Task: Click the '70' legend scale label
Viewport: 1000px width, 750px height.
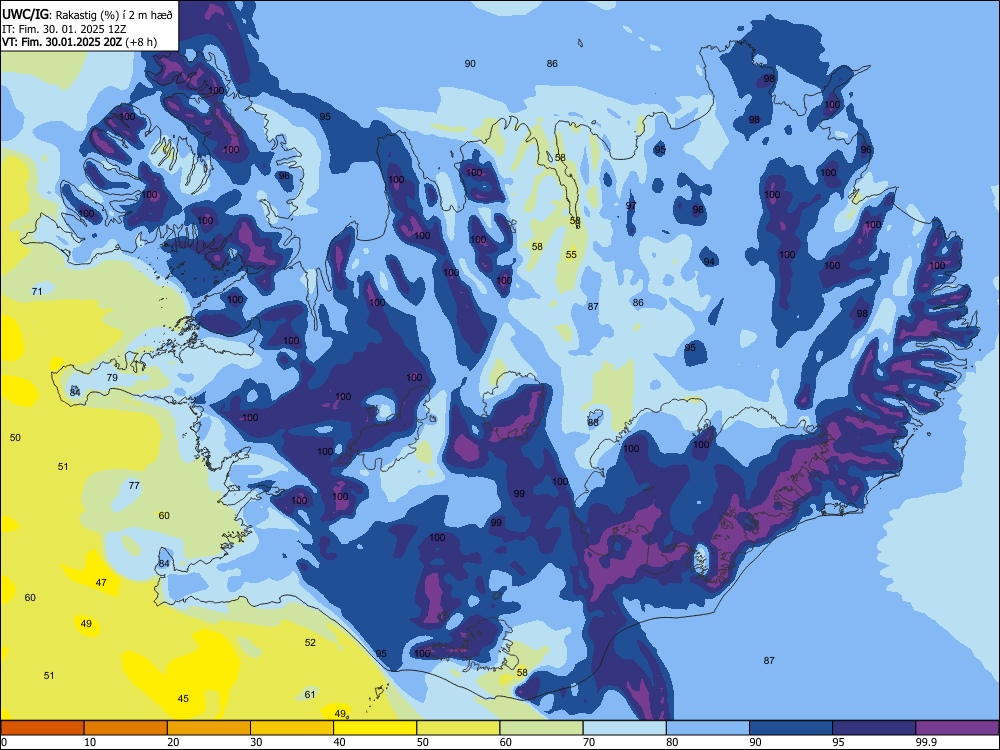Action: 589,742
